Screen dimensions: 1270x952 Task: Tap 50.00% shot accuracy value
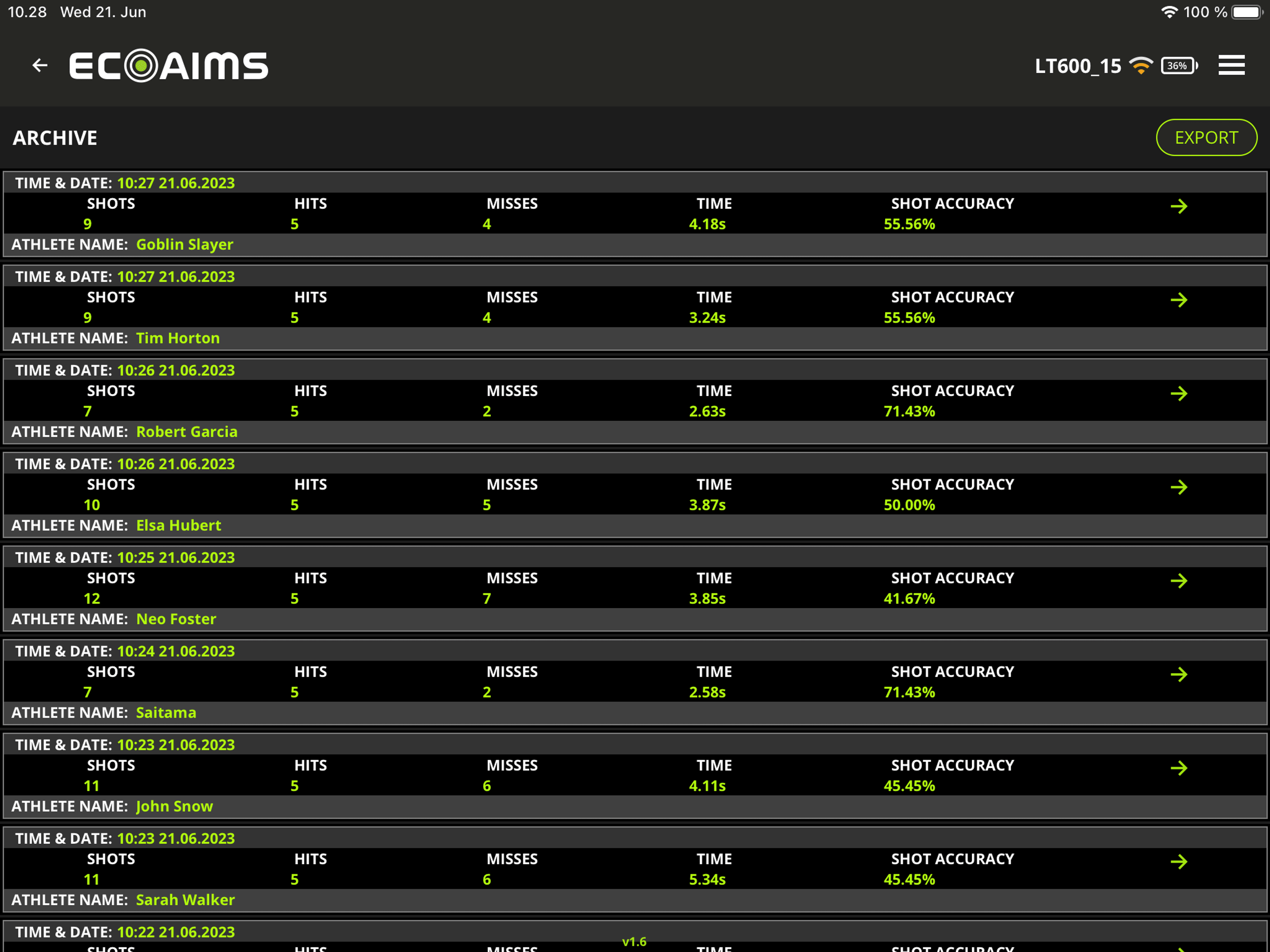tap(909, 505)
